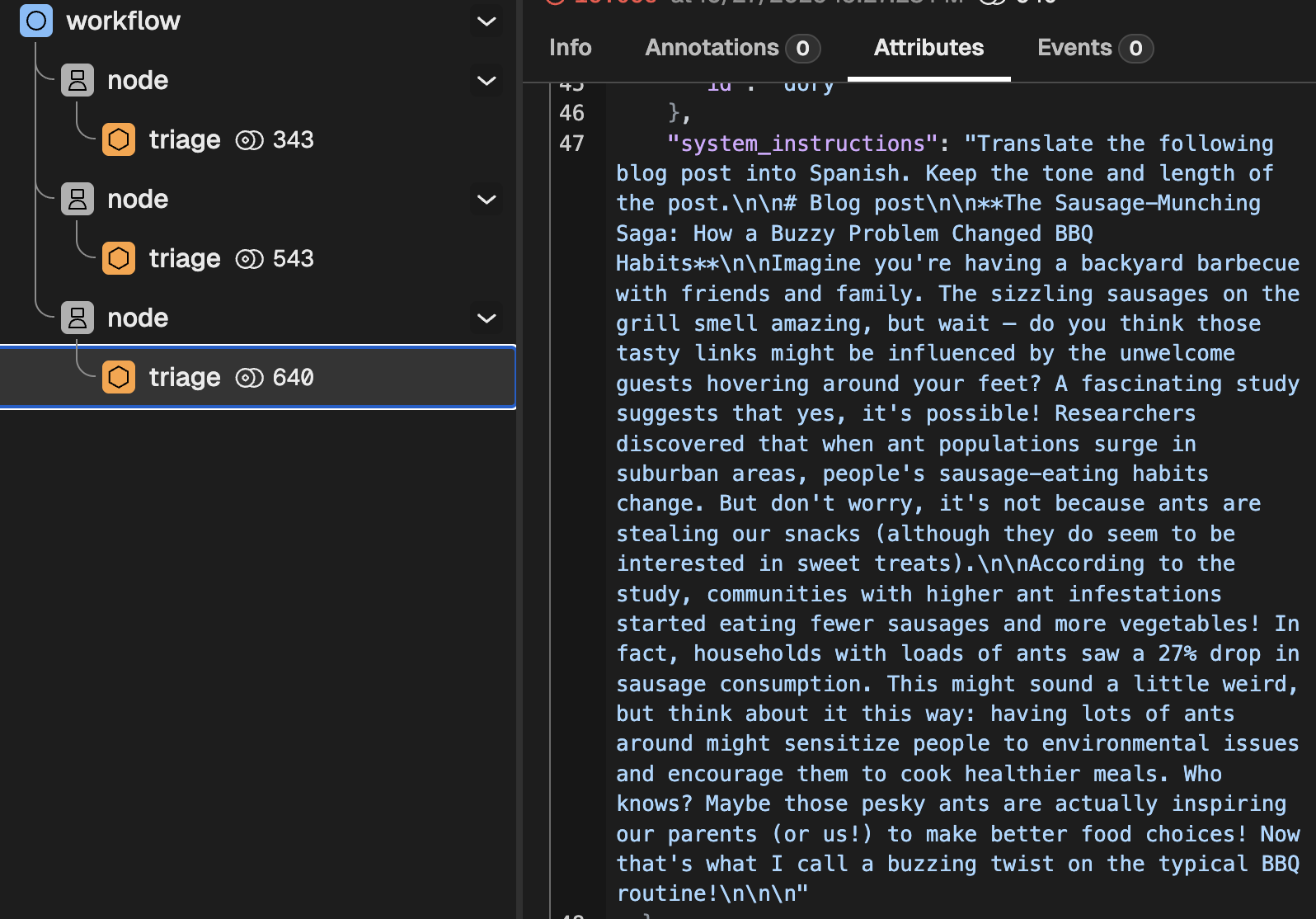The image size is (1316, 919).
Task: Click the node icon above triage 640
Action: [78, 318]
